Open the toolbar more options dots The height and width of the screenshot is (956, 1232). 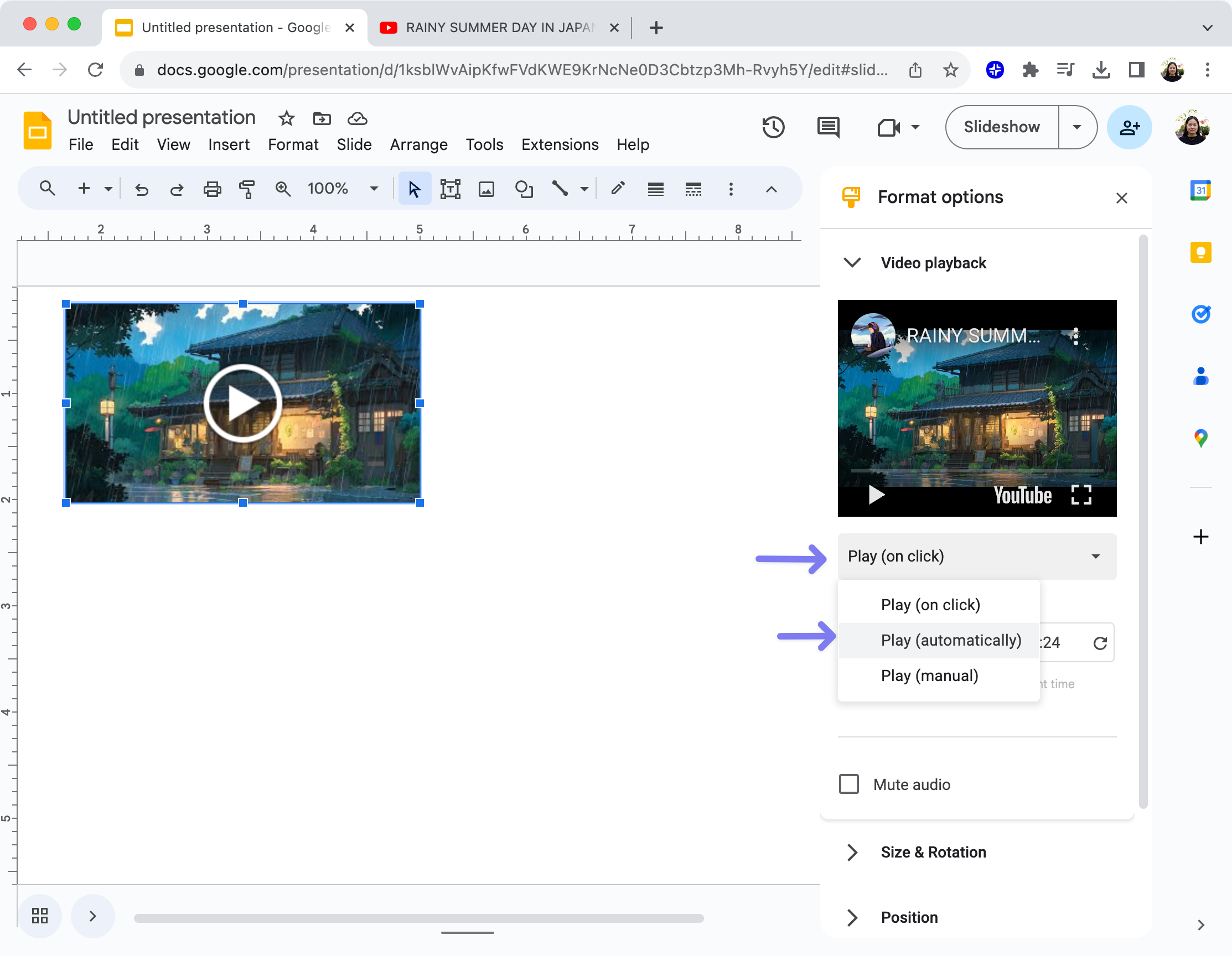coord(731,189)
